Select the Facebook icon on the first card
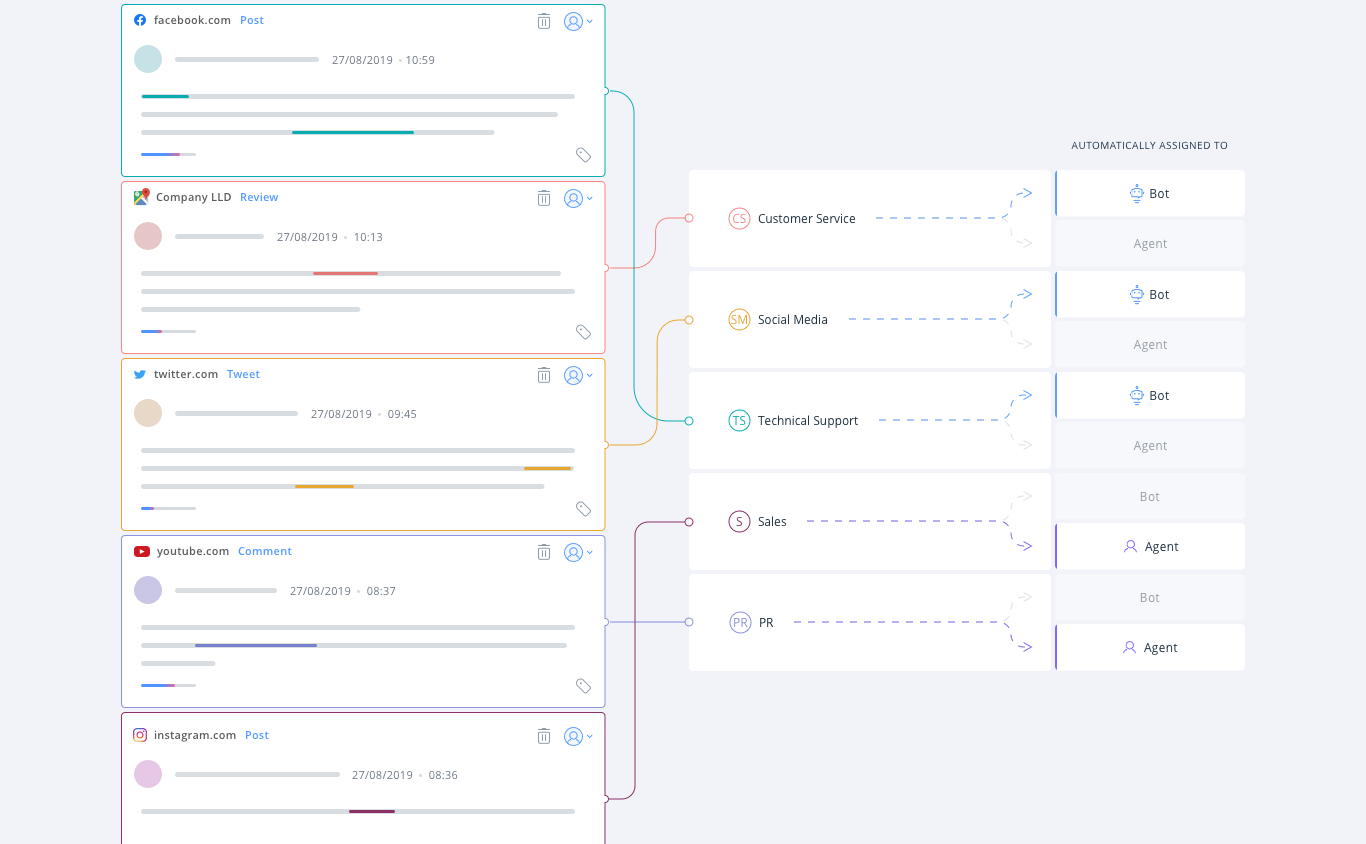The width and height of the screenshot is (1366, 844). tap(139, 19)
